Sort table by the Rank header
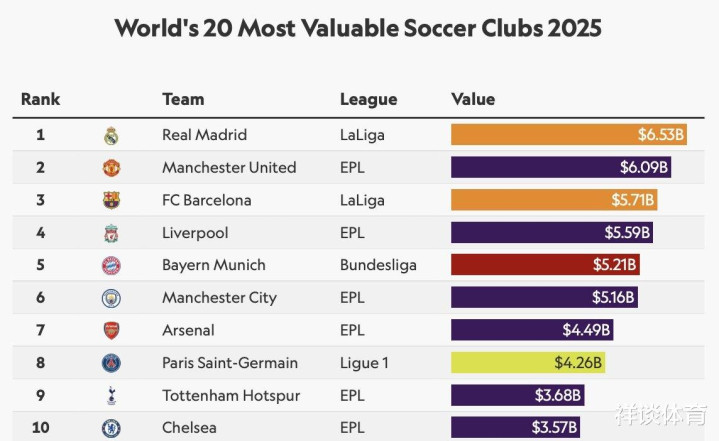 (40, 99)
